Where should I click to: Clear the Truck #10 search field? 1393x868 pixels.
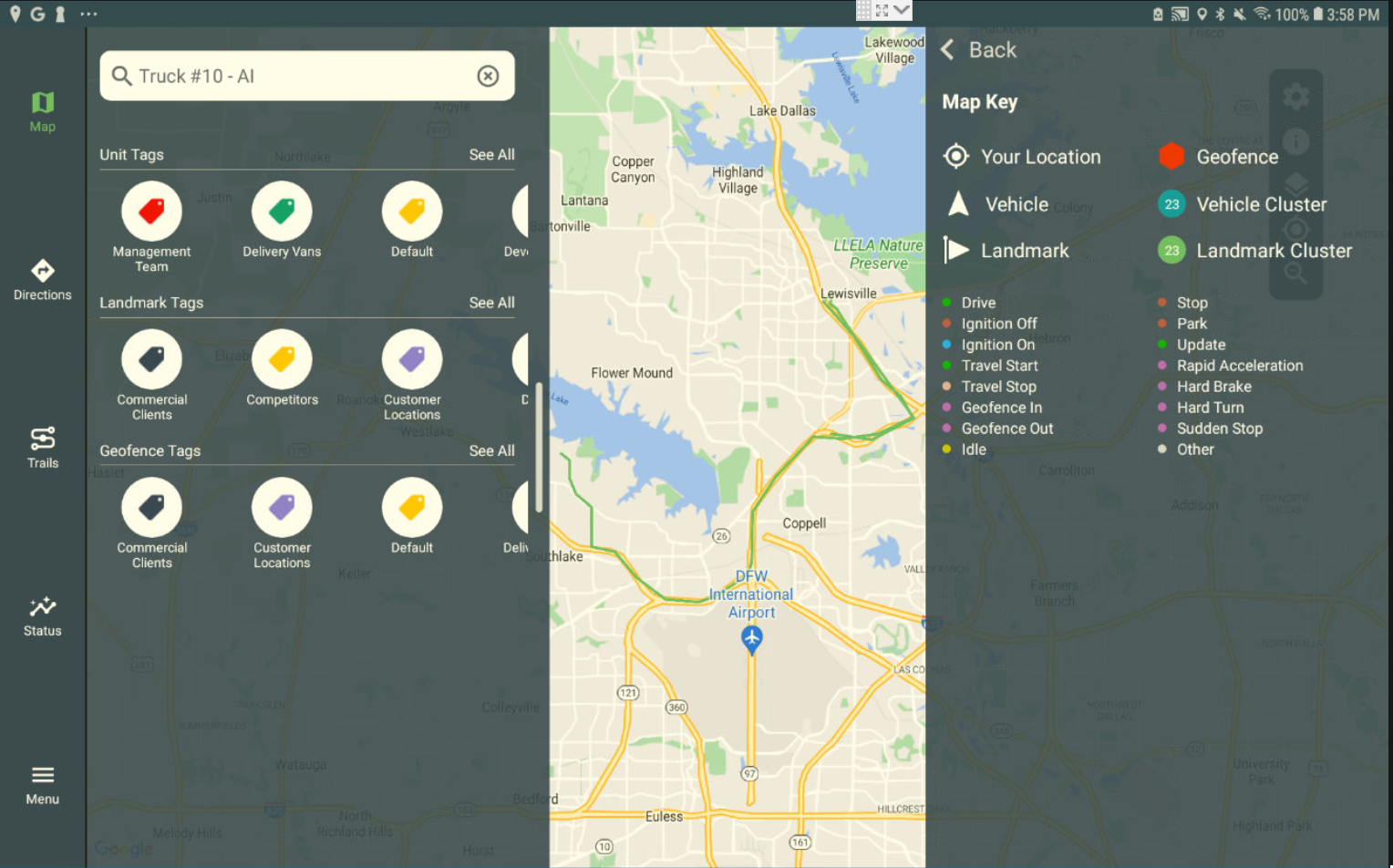point(488,76)
